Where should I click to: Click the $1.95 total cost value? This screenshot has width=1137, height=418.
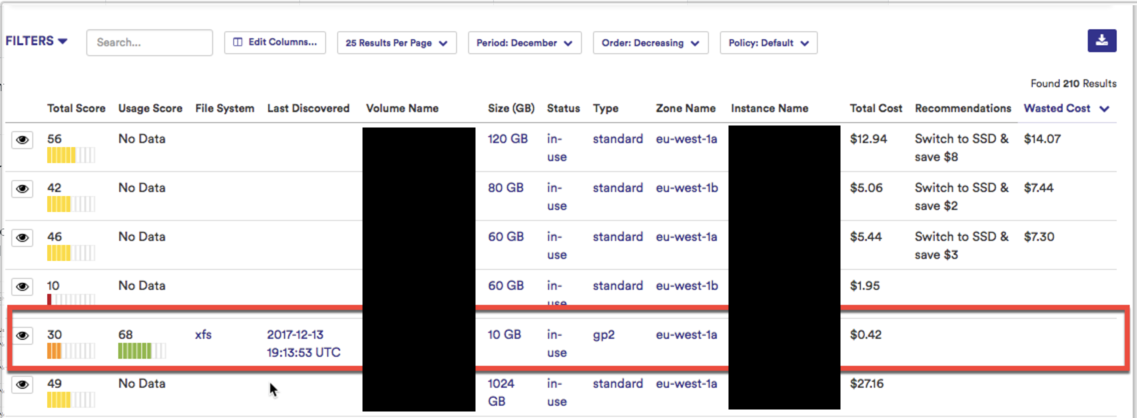coord(866,286)
